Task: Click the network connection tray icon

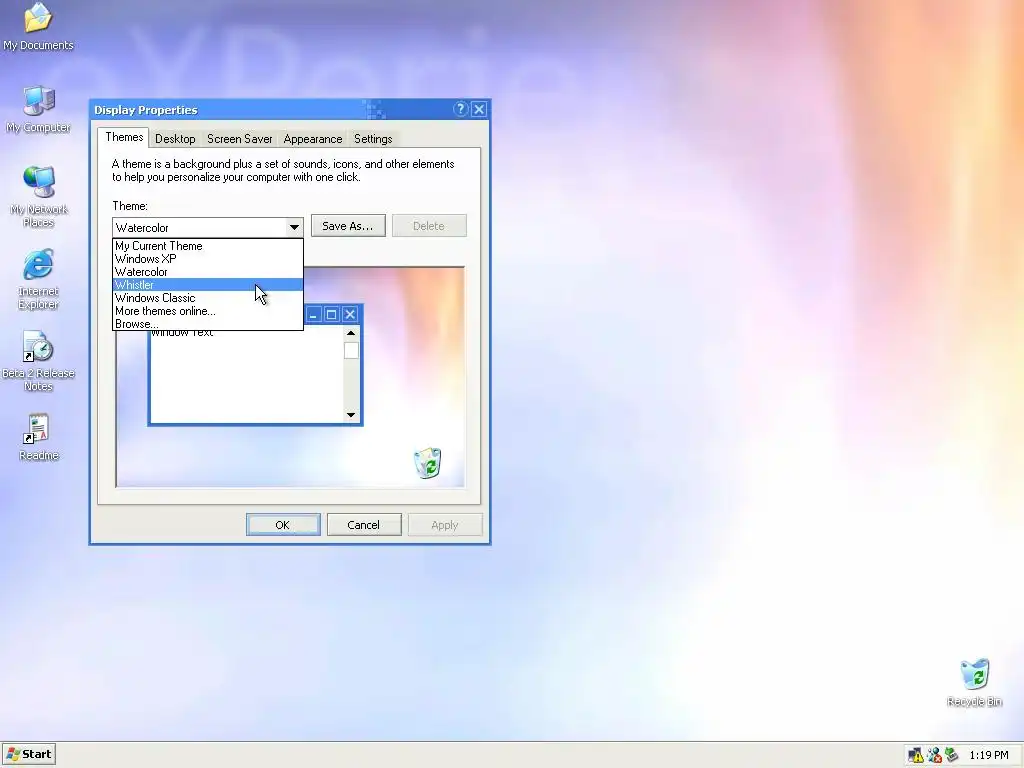Action: [934, 755]
